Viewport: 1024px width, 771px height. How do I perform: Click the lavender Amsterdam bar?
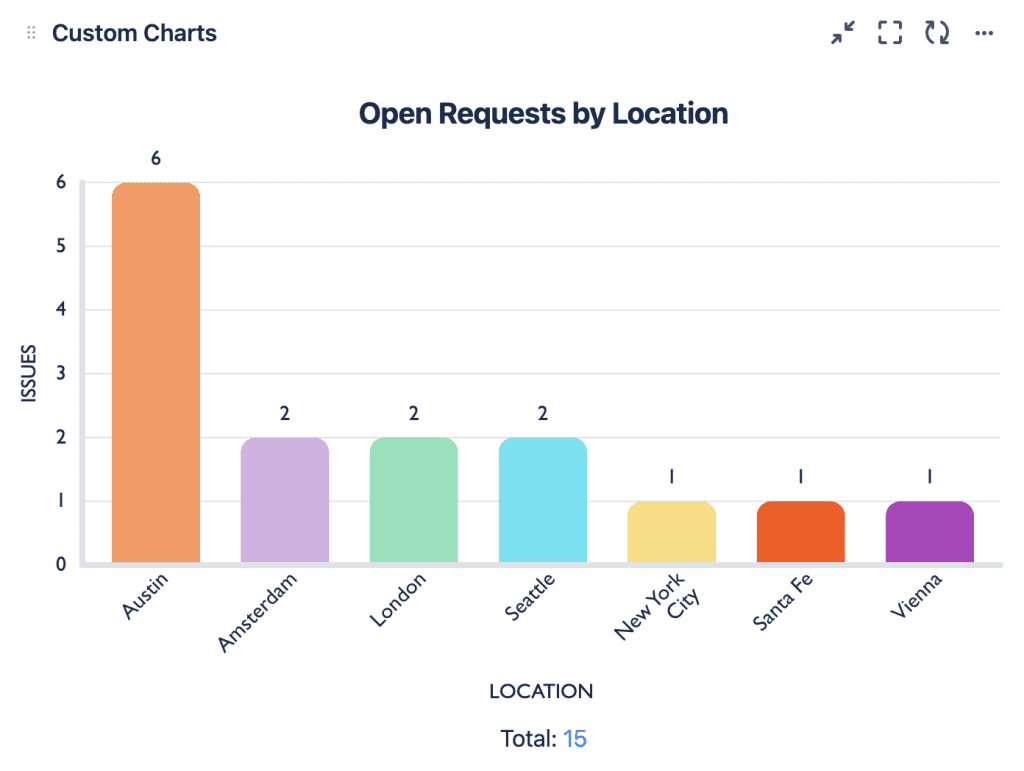click(285, 500)
